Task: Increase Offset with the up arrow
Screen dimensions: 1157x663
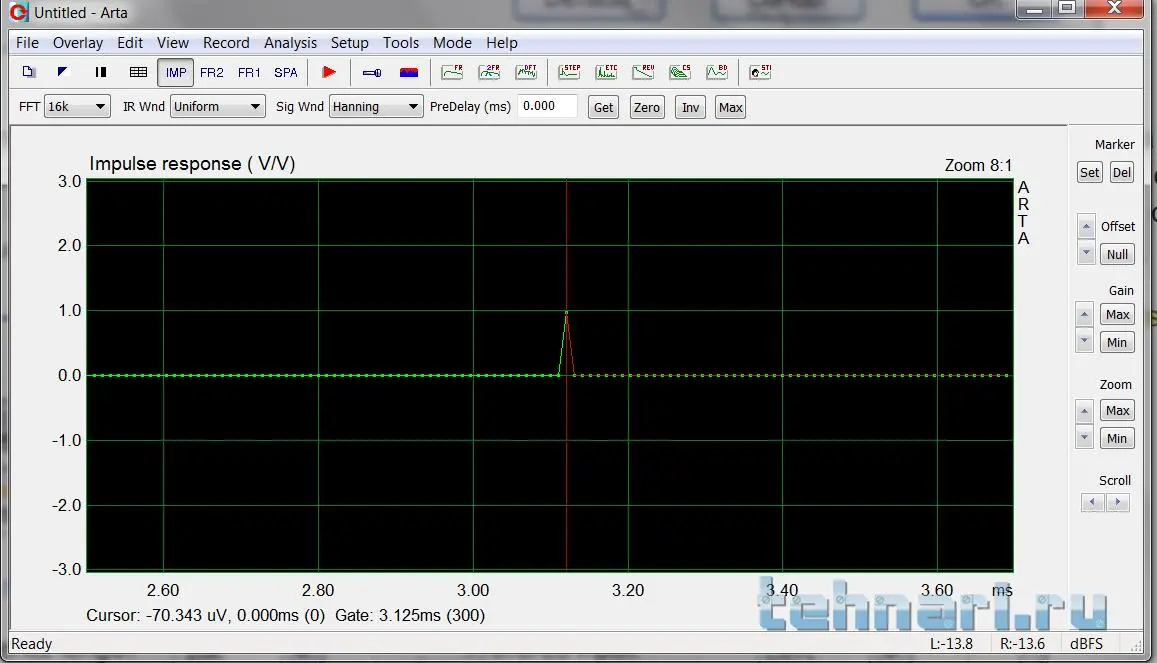Action: click(x=1085, y=226)
